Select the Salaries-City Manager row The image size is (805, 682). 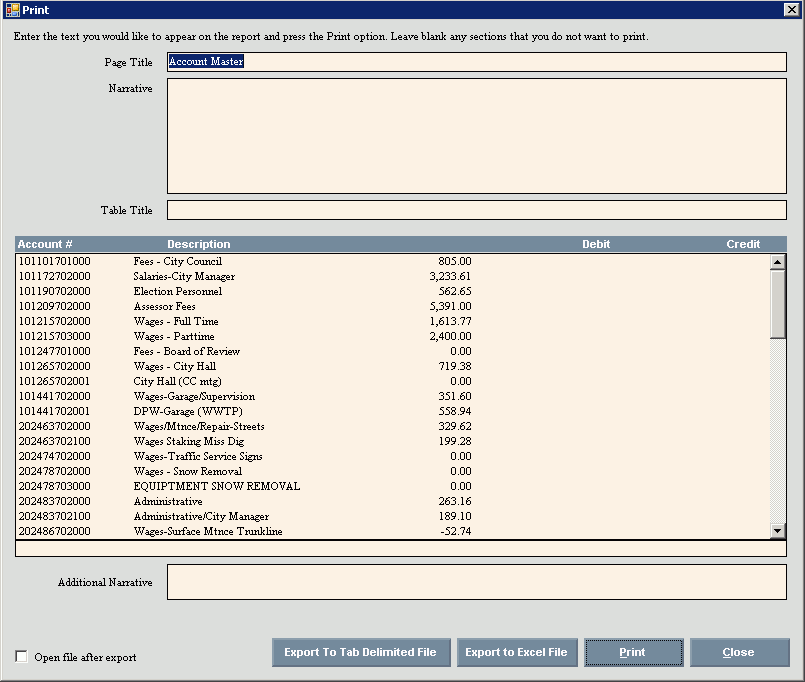pos(184,277)
